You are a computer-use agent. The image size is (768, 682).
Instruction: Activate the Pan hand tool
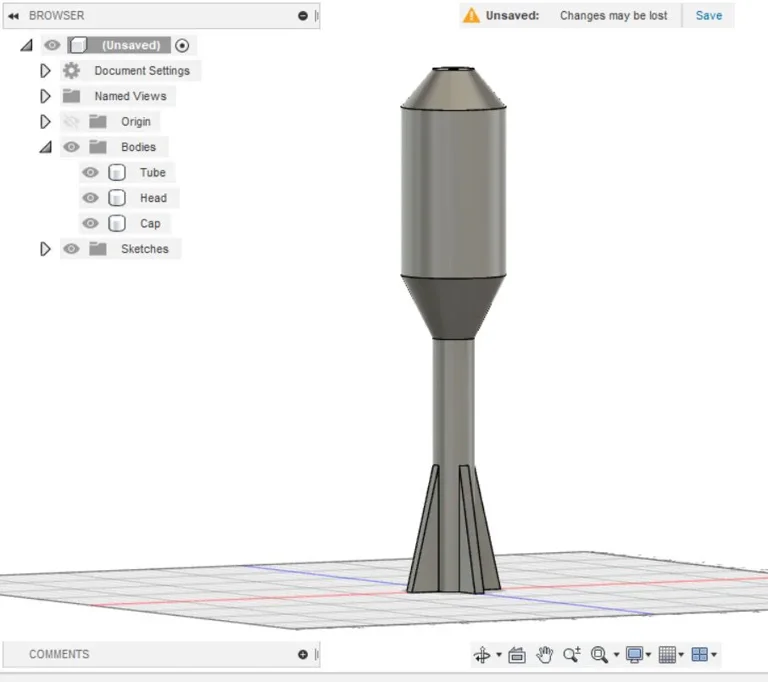[545, 655]
